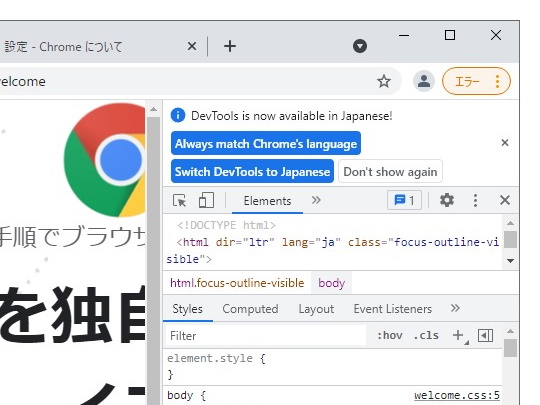Click the Styles pane scrollbar up arrow

point(510,331)
